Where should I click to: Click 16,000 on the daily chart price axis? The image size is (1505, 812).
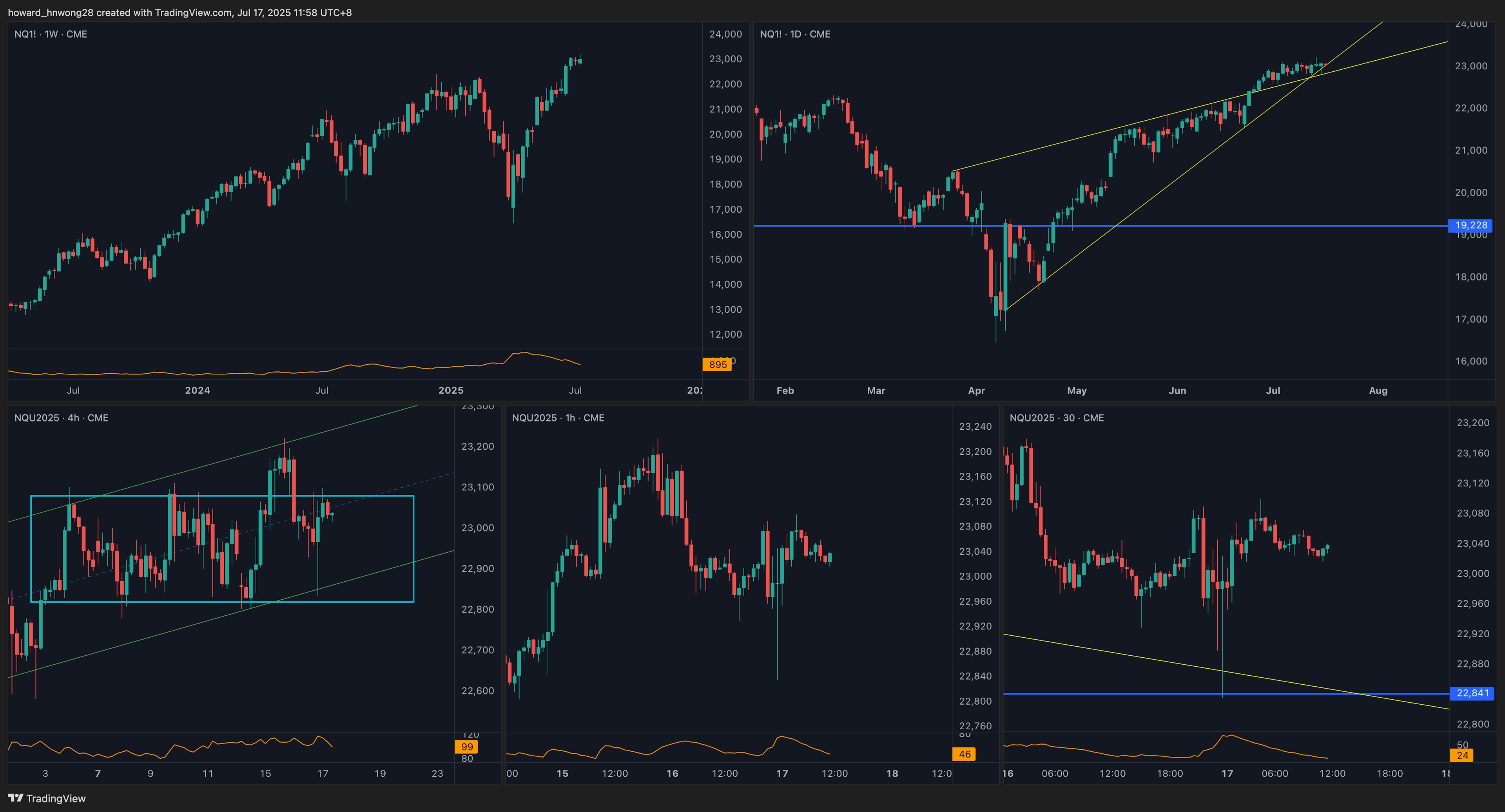[x=1471, y=361]
